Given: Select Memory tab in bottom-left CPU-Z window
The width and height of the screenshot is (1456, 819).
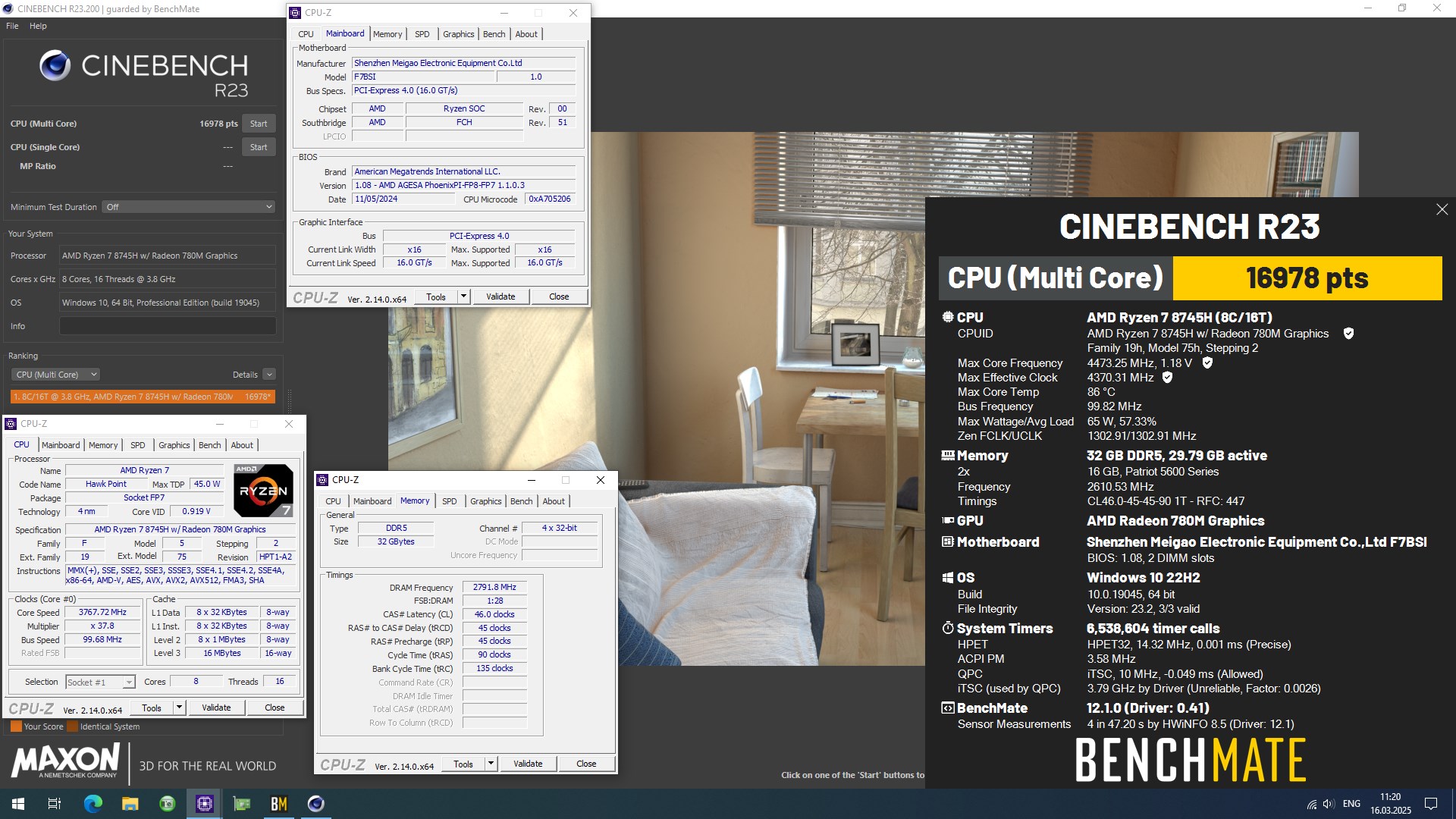Looking at the screenshot, I should pos(103,445).
